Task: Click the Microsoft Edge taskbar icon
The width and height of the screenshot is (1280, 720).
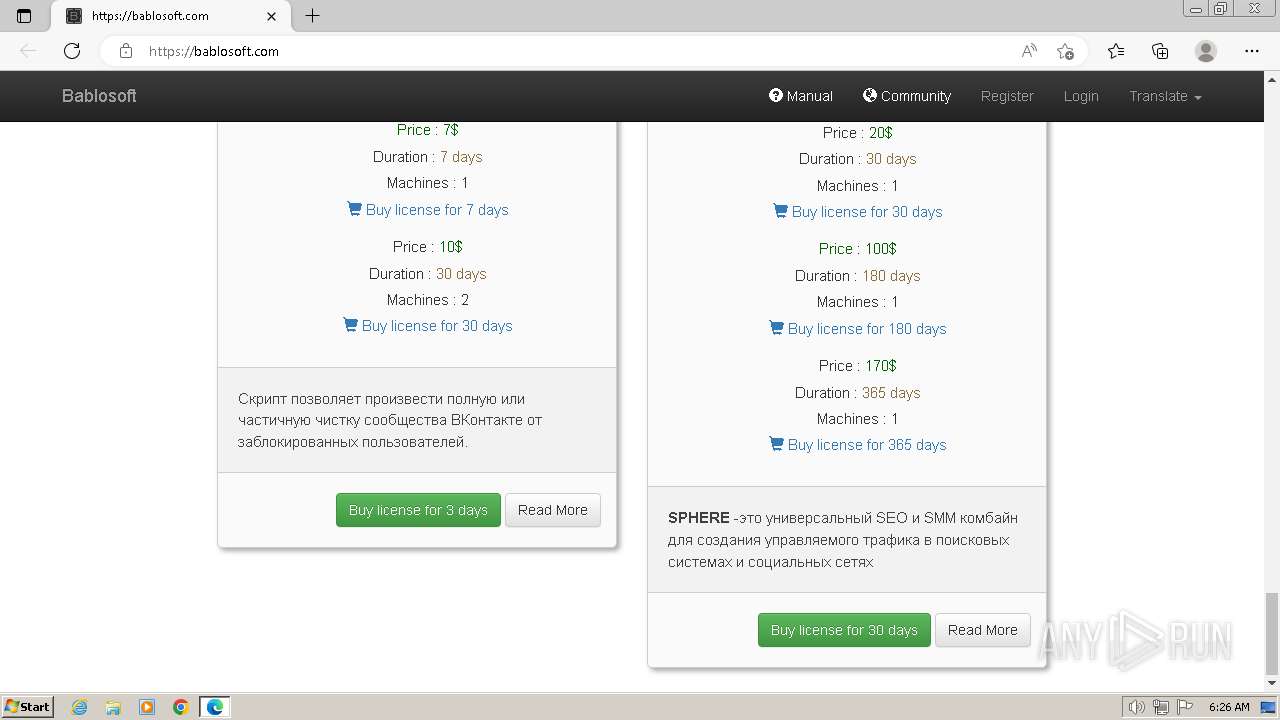Action: pos(215,707)
